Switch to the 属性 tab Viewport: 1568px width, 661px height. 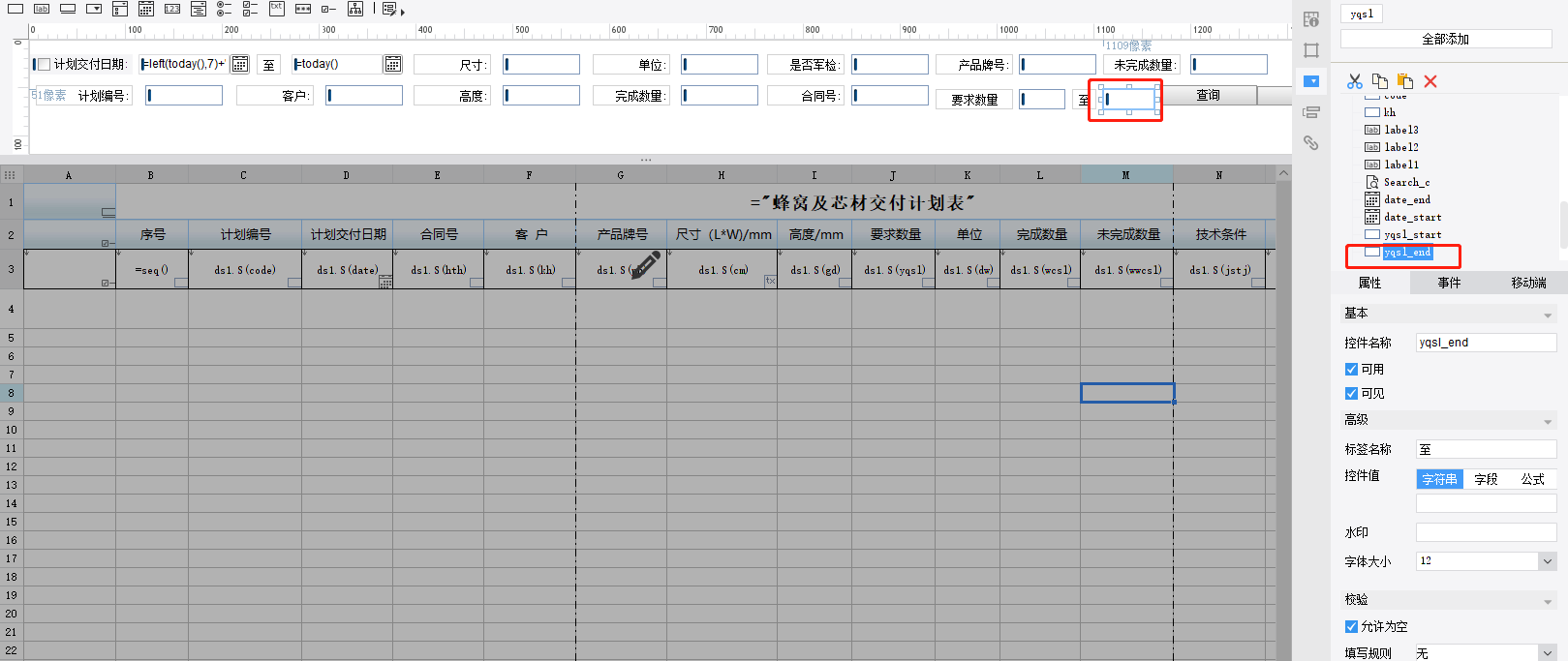coord(1370,283)
